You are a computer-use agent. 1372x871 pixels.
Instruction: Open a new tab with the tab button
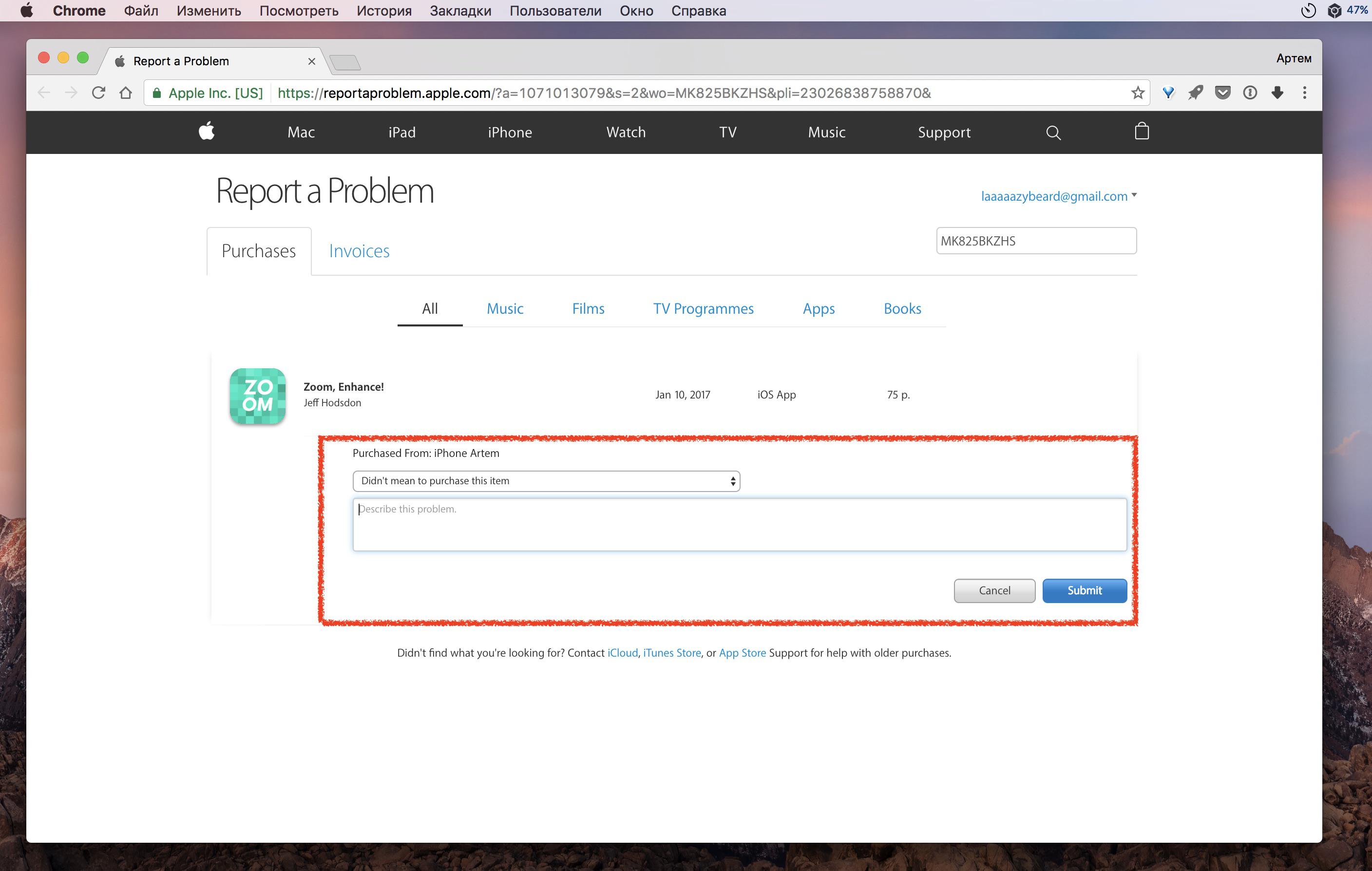[x=345, y=62]
